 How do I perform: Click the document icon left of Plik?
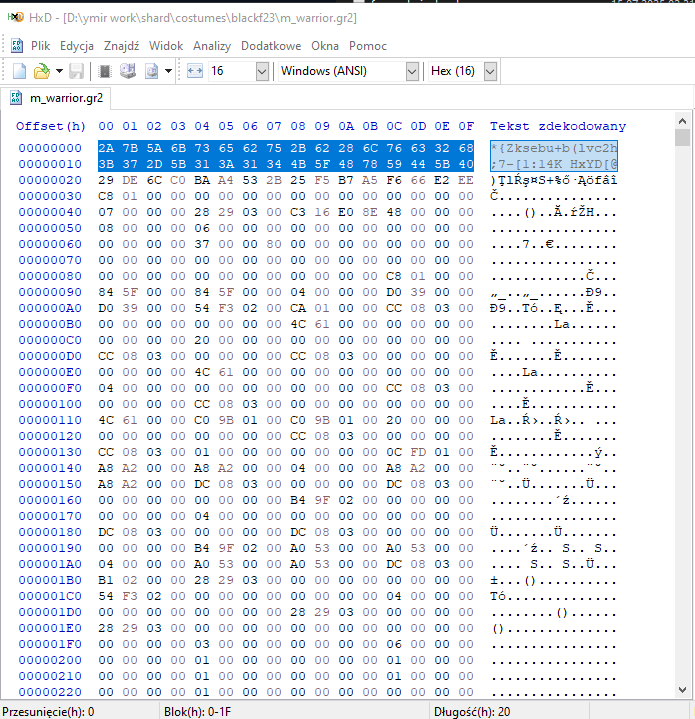tap(17, 46)
